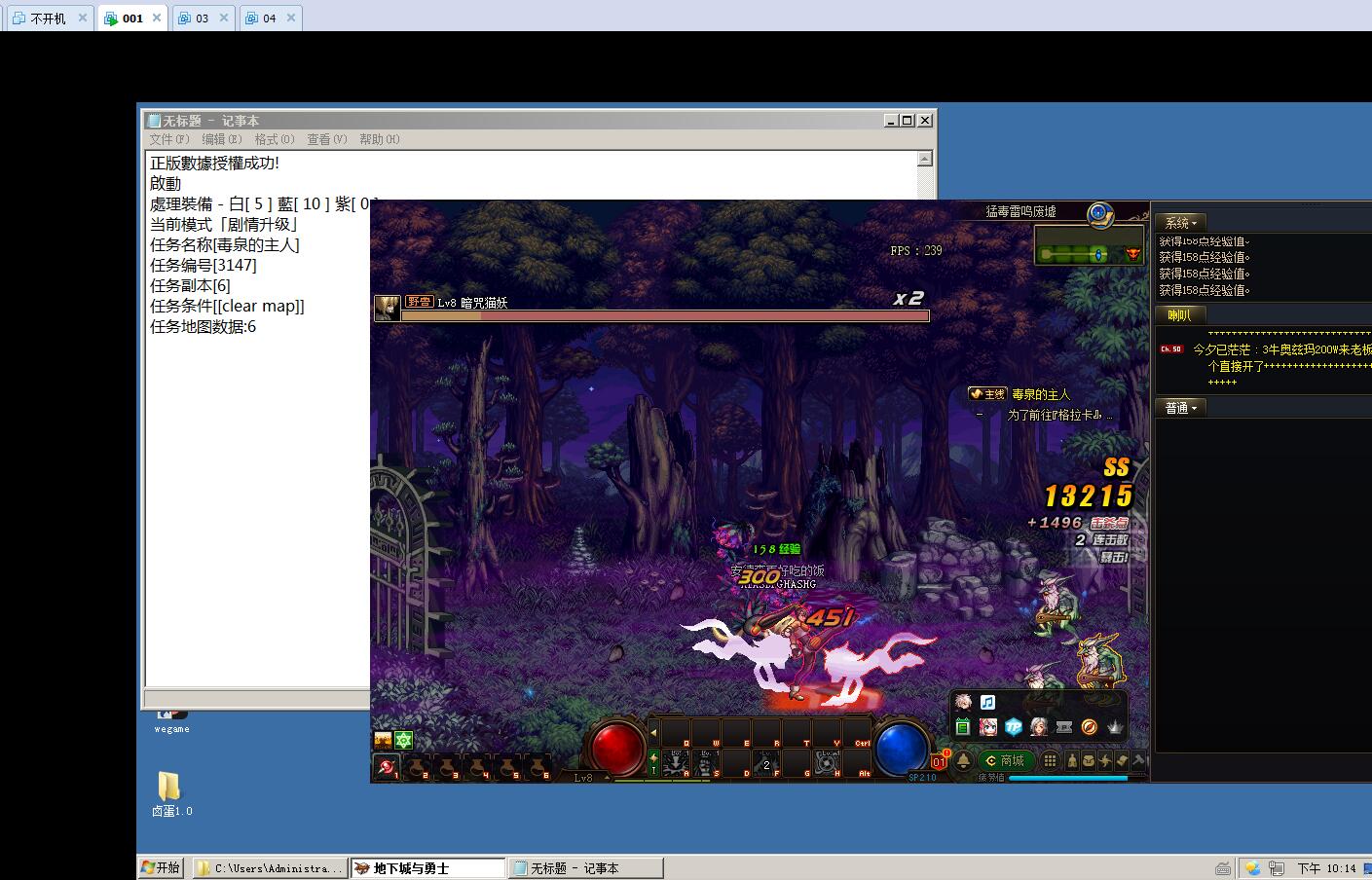Click the green calendar event icon

coord(963,727)
